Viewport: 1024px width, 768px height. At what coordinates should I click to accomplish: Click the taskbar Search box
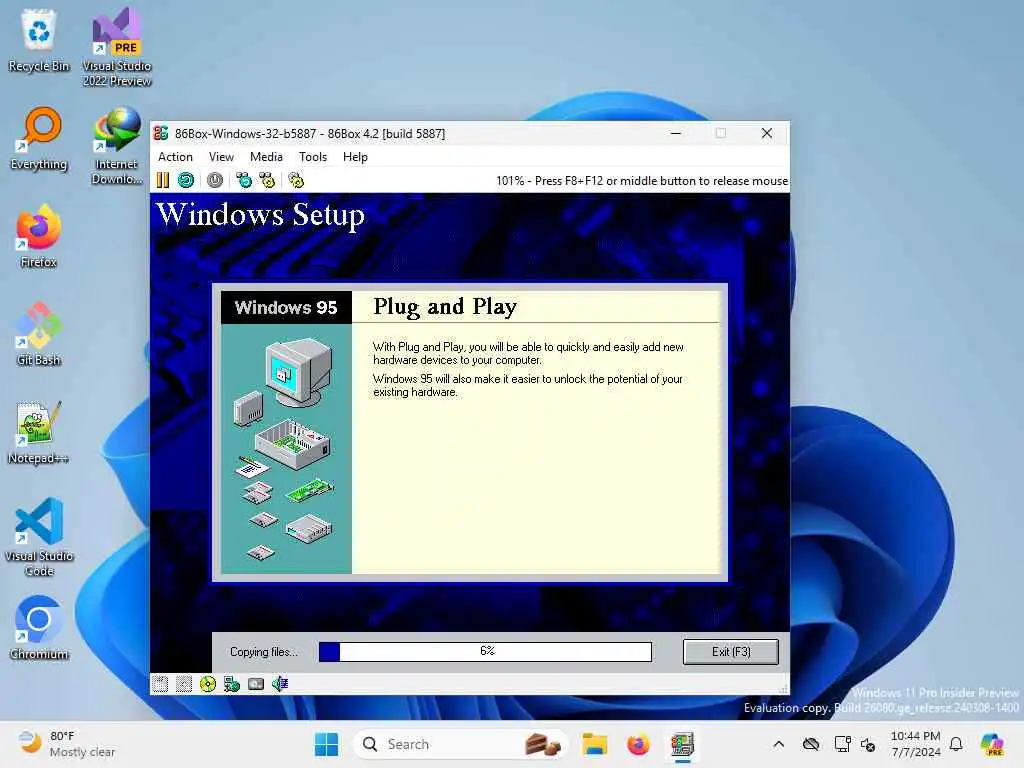459,744
